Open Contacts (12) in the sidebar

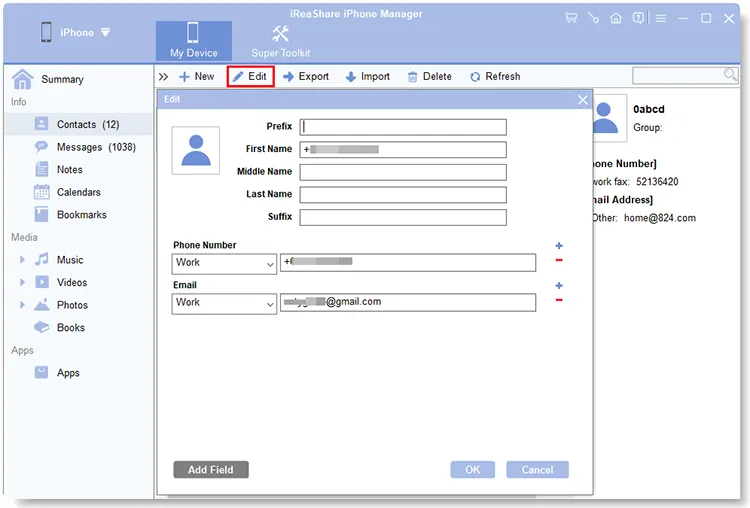click(x=78, y=124)
